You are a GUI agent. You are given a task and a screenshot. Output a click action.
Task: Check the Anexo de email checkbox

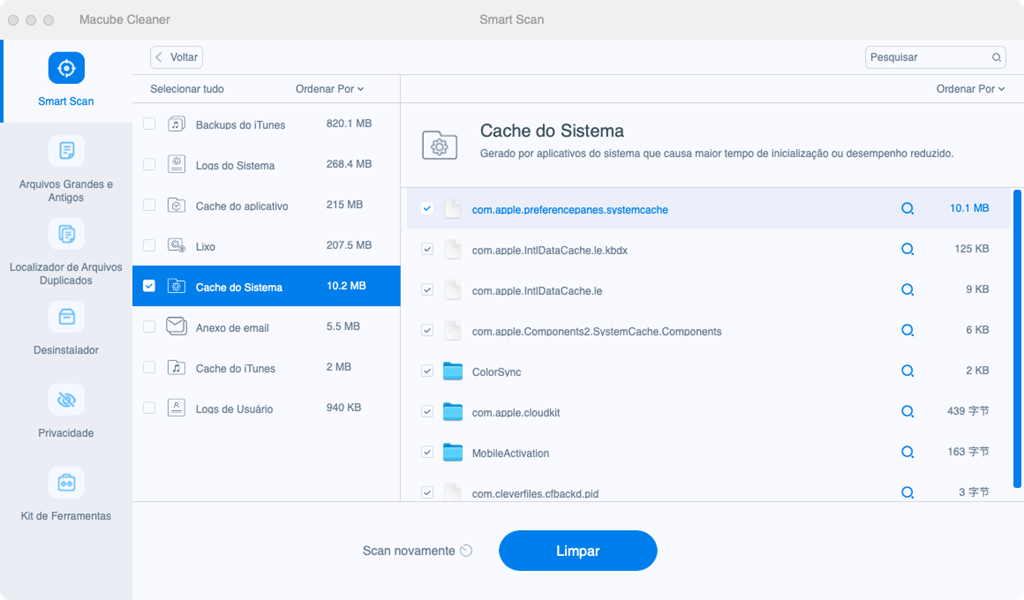point(150,326)
